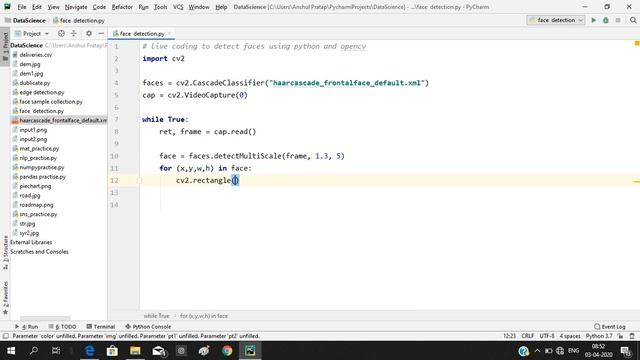Open the Window menu
640x360 pixels.
coord(199,7)
